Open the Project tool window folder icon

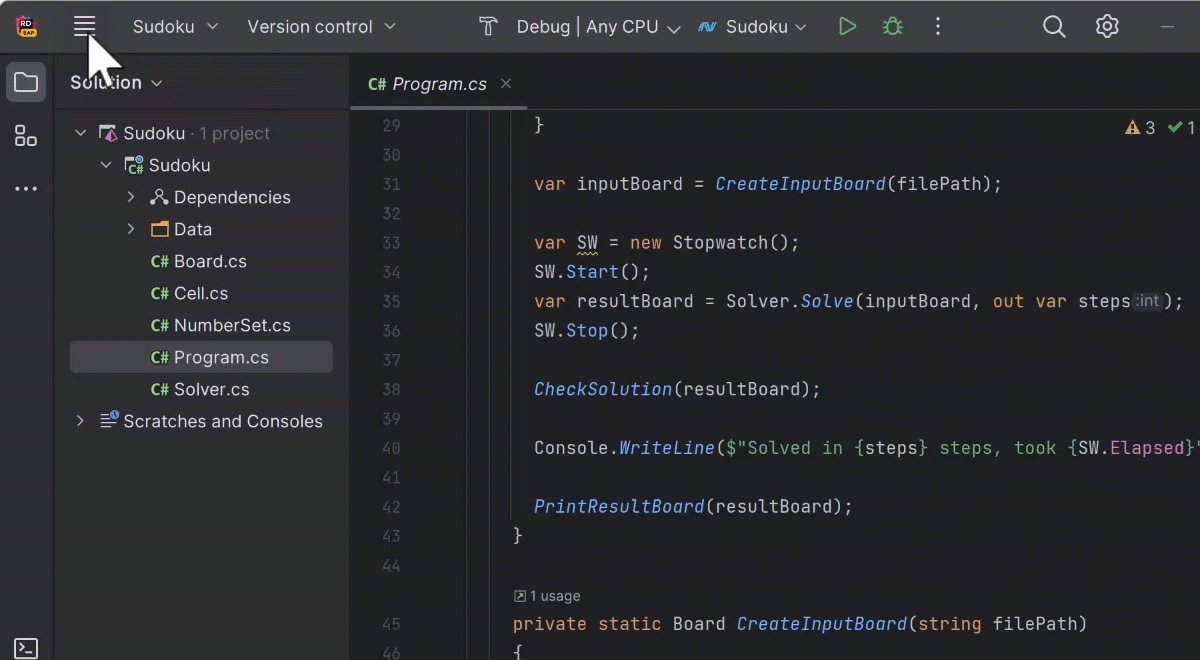26,82
